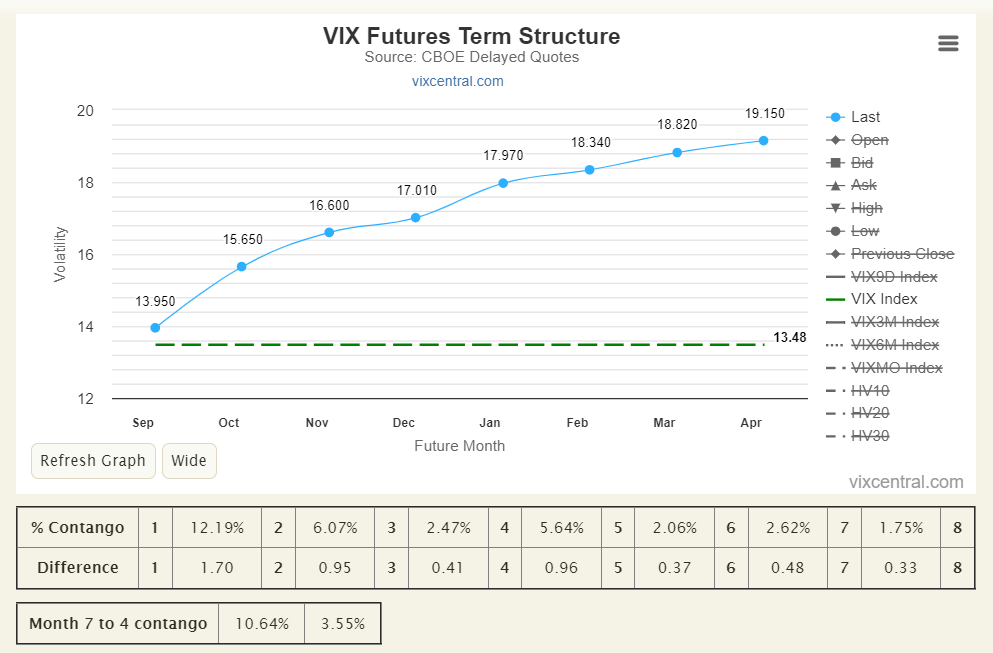Screen dimensions: 993x653
Task: Open the vixcentral.com link under title
Action: click(x=458, y=81)
